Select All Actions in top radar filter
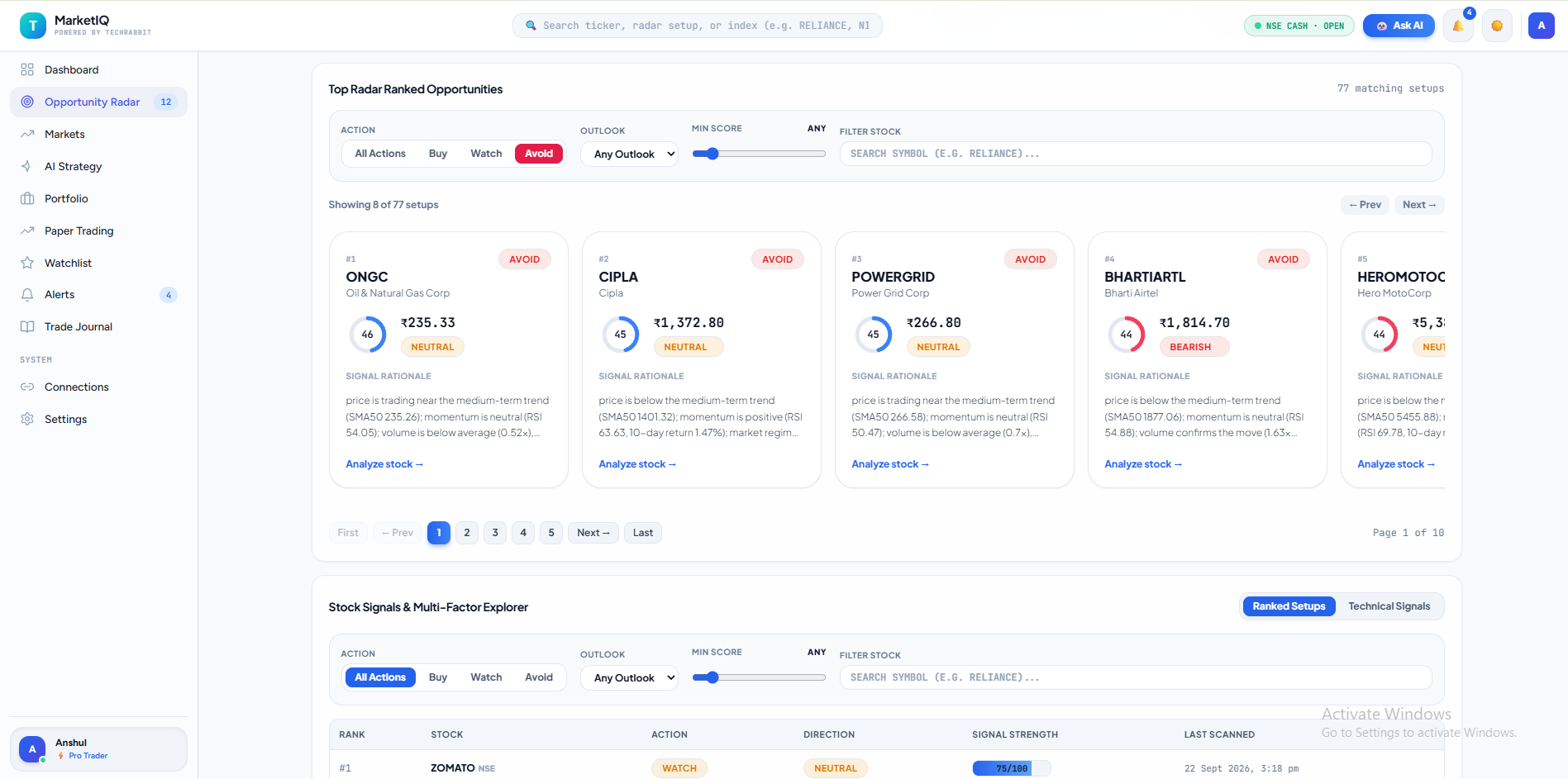 pos(380,154)
